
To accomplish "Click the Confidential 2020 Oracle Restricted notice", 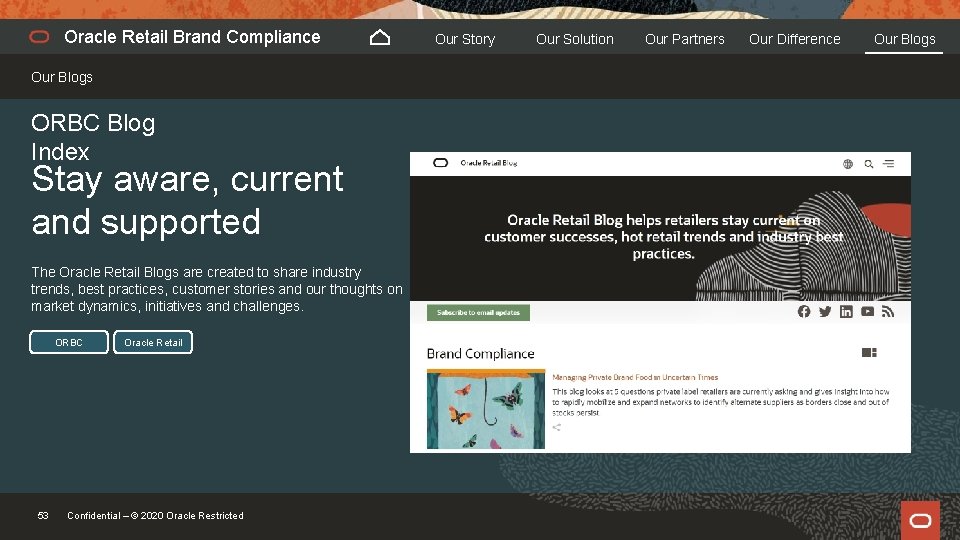I will click(156, 516).
